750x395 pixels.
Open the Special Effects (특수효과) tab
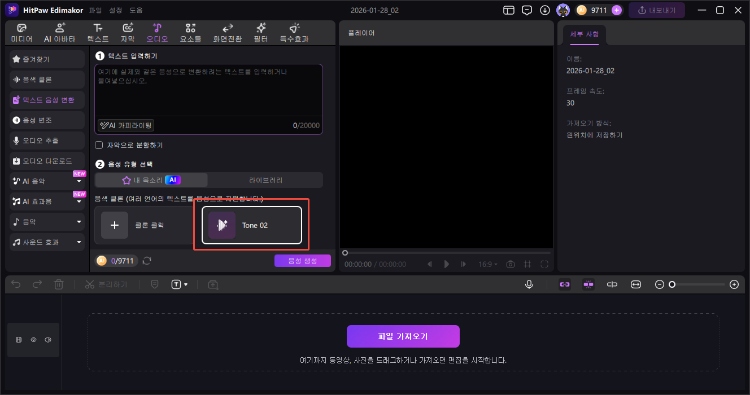[294, 33]
